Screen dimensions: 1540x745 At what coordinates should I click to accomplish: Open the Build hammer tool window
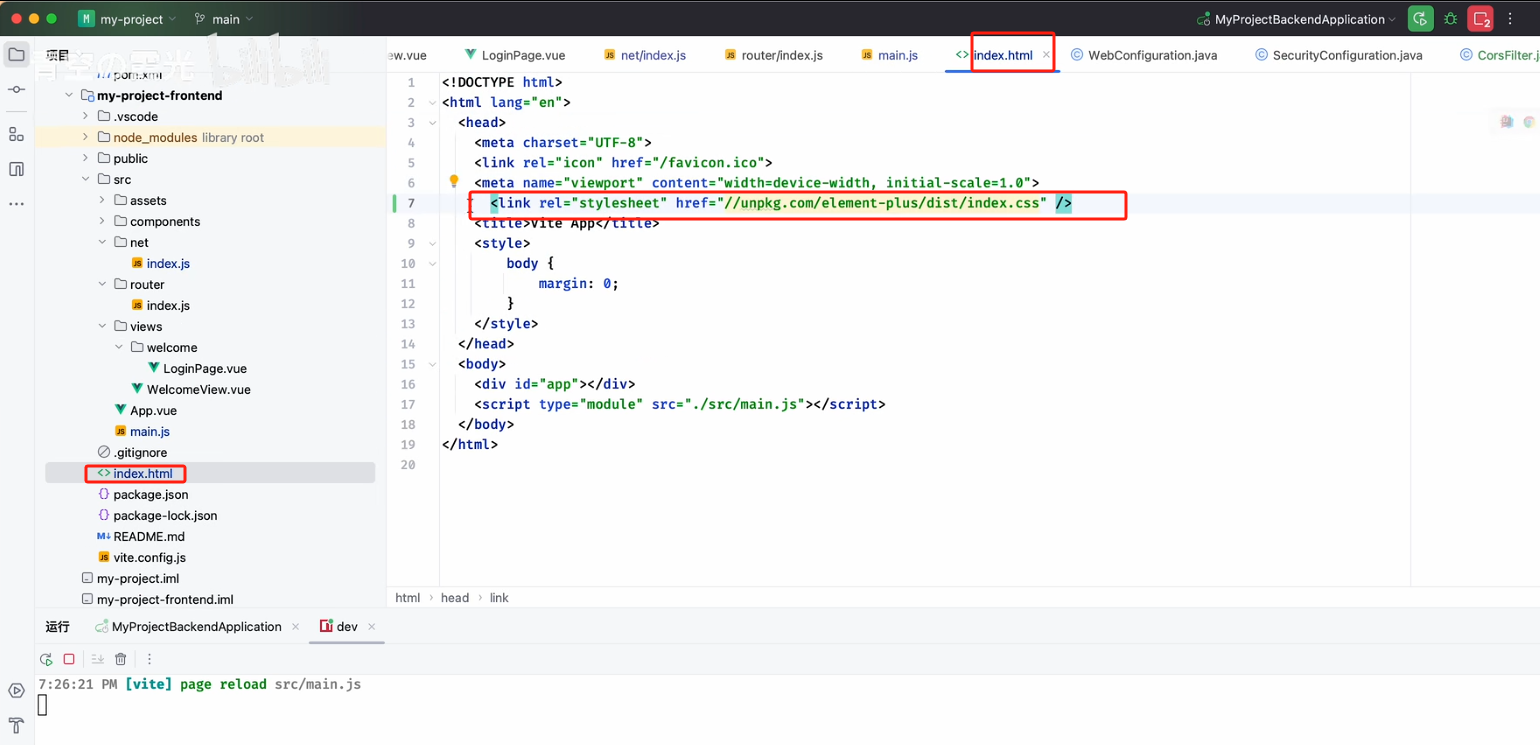(16, 726)
